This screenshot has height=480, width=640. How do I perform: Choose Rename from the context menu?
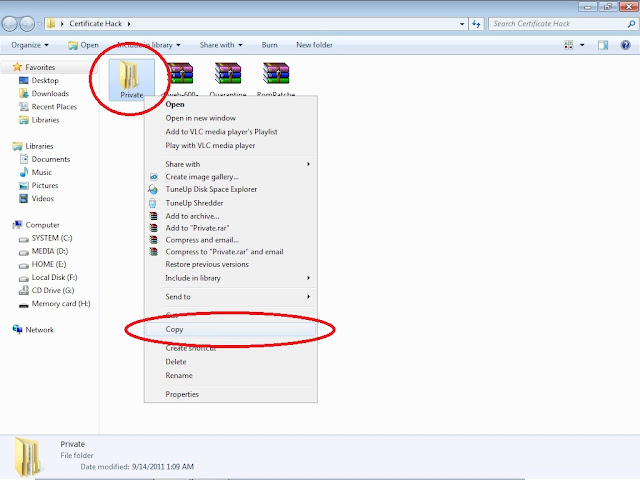click(x=231, y=376)
